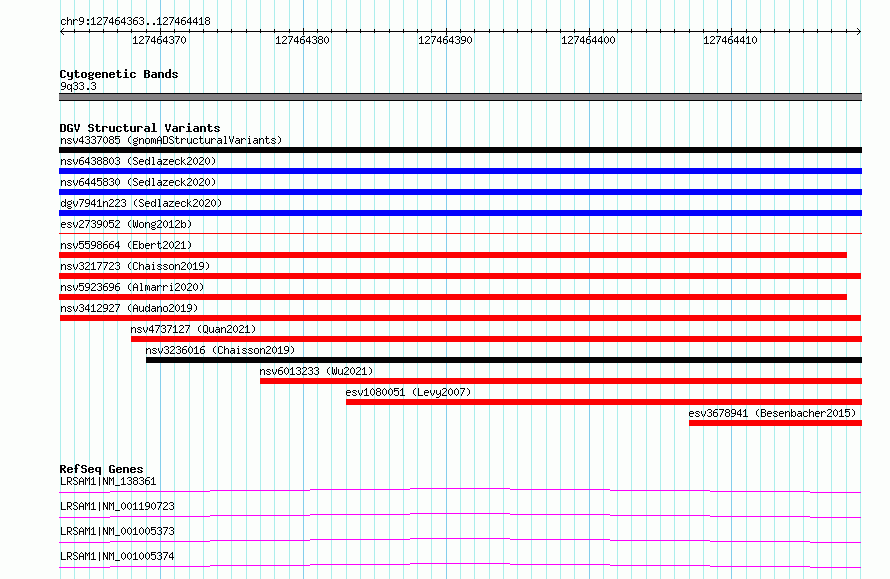Click the left arrowhead of the coordinate ruler

click(x=62, y=32)
